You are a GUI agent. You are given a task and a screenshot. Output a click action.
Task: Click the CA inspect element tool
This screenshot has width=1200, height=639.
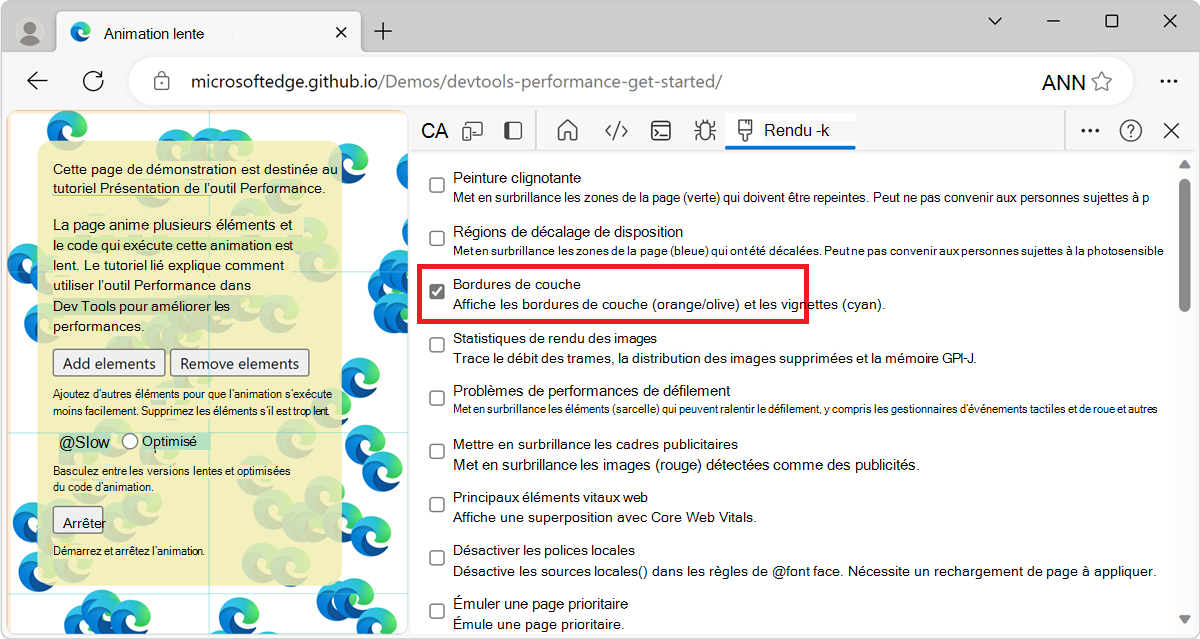[x=434, y=131]
